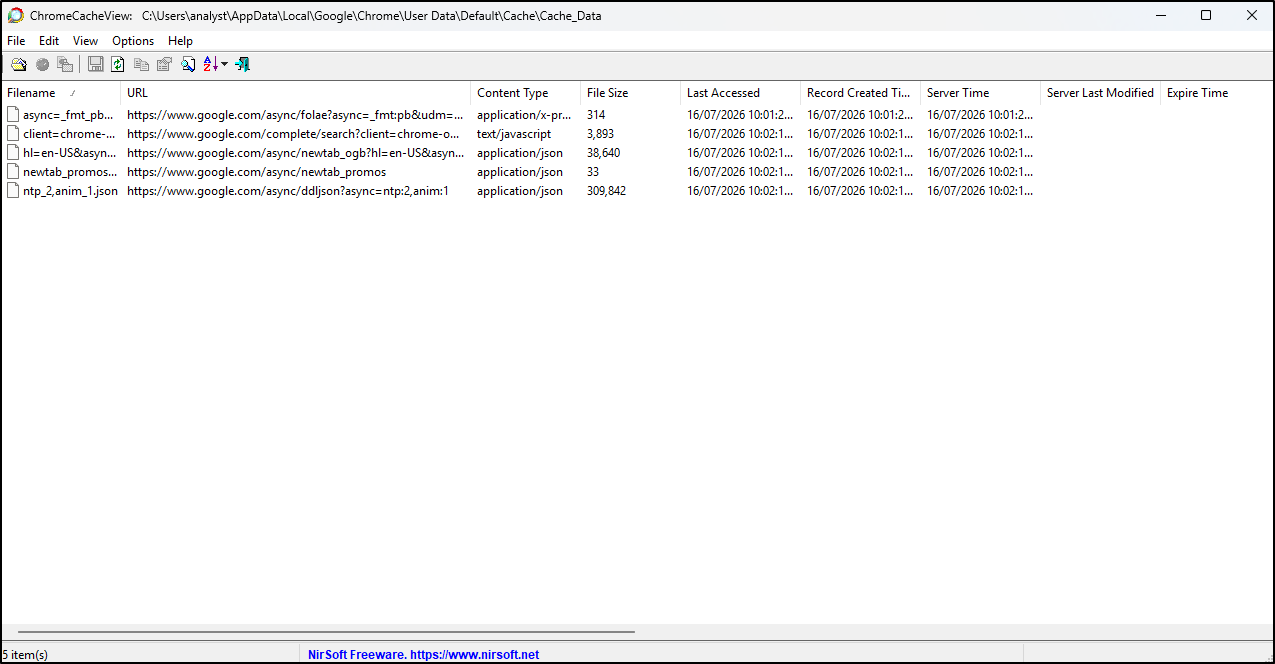Image resolution: width=1275 pixels, height=664 pixels.
Task: Select the hl=en-US&asyn filename entry
Action: pyautogui.click(x=69, y=153)
